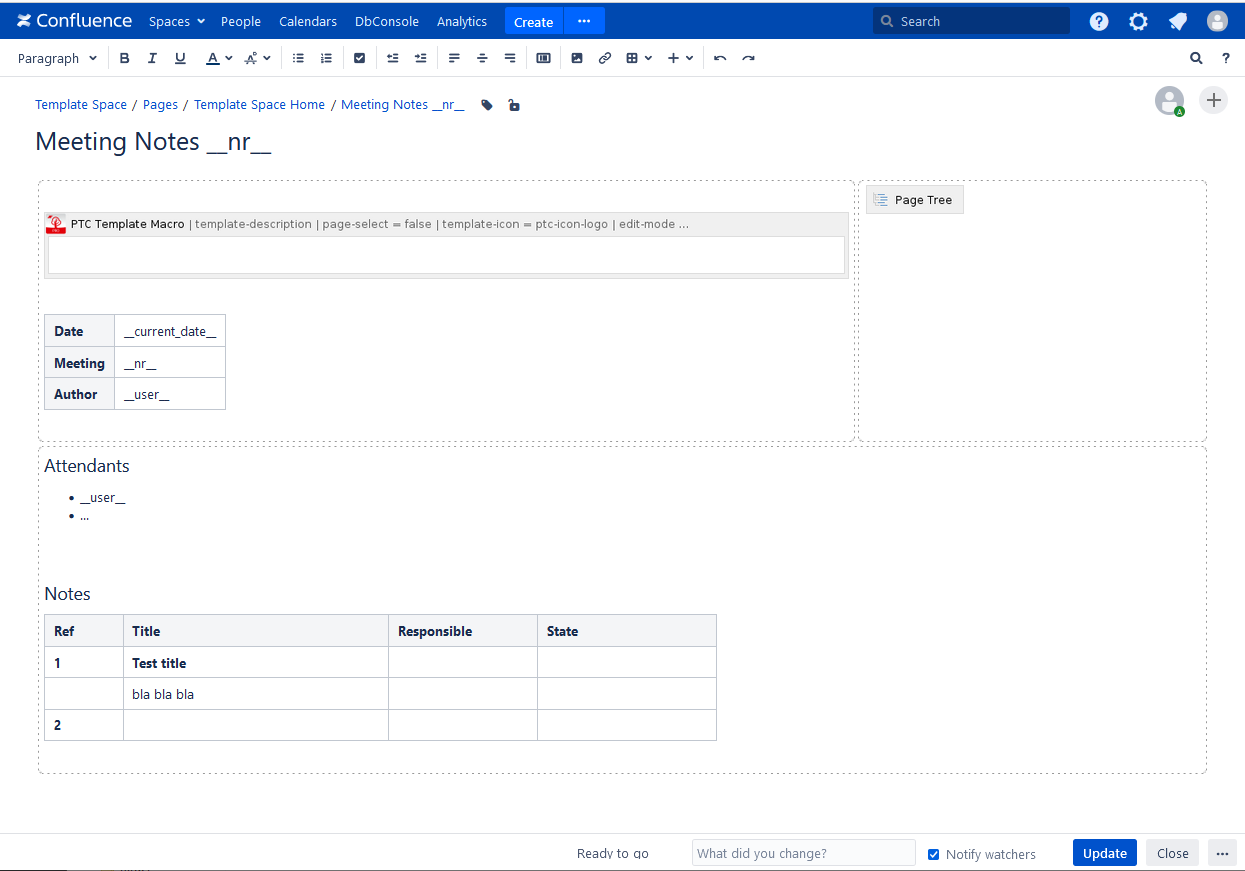This screenshot has height=871, width=1245.
Task: Insert a task list checkbox item
Action: (360, 58)
